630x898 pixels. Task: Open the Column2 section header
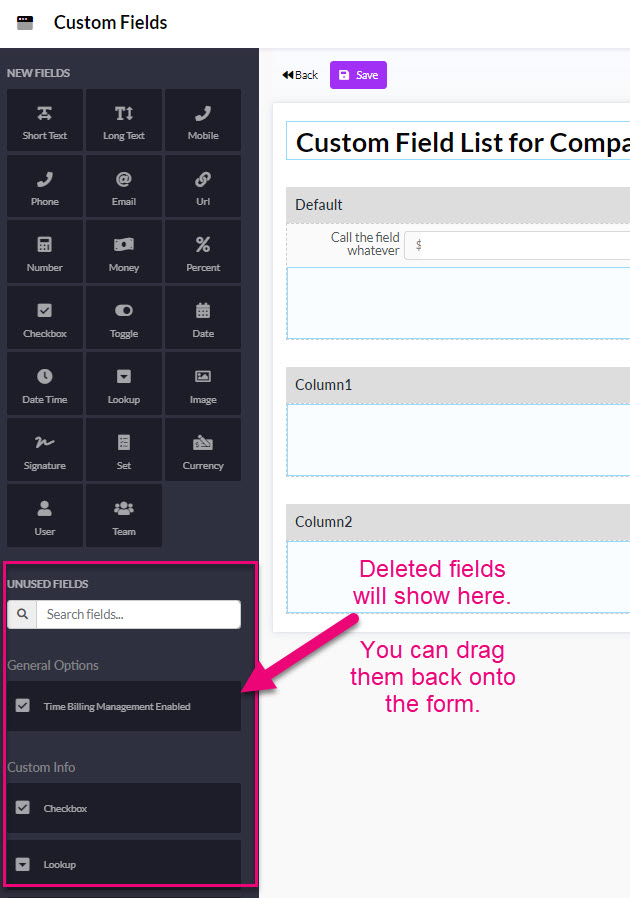pyautogui.click(x=458, y=522)
